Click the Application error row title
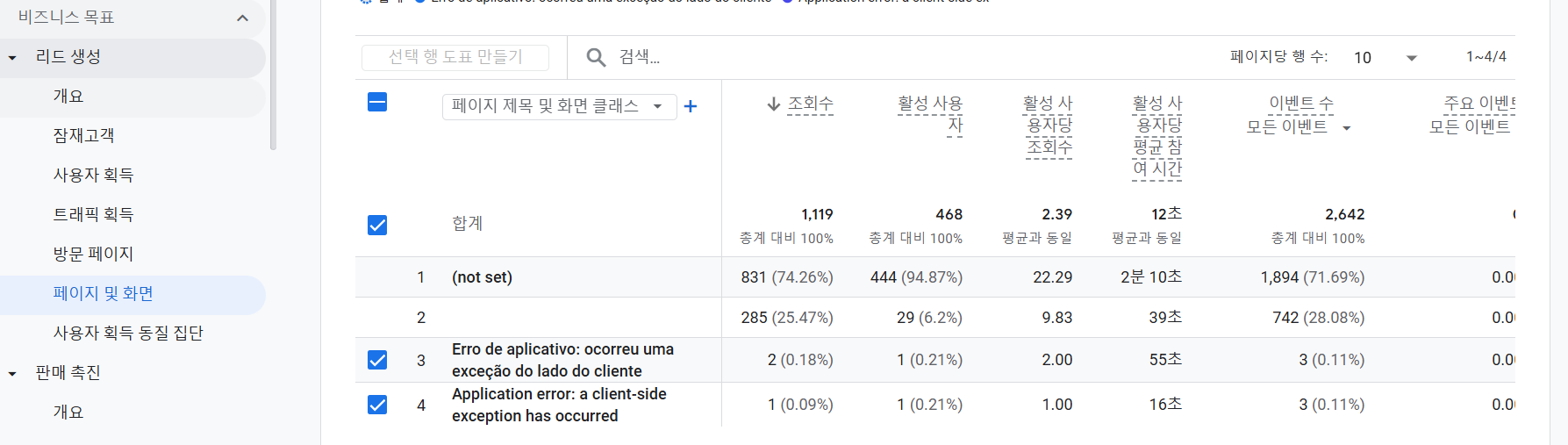This screenshot has height=445, width=1568. pyautogui.click(x=559, y=405)
